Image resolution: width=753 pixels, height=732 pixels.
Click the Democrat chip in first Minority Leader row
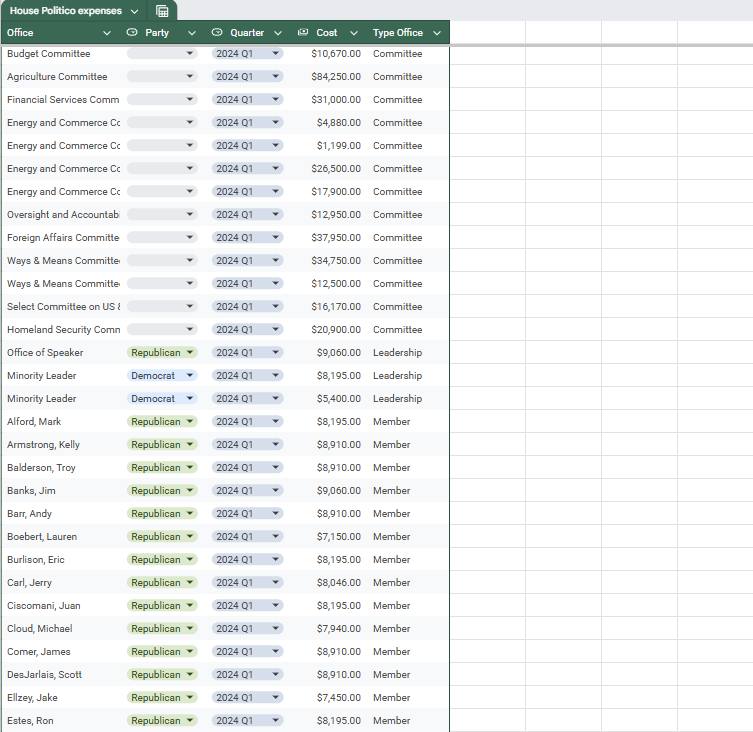point(153,376)
